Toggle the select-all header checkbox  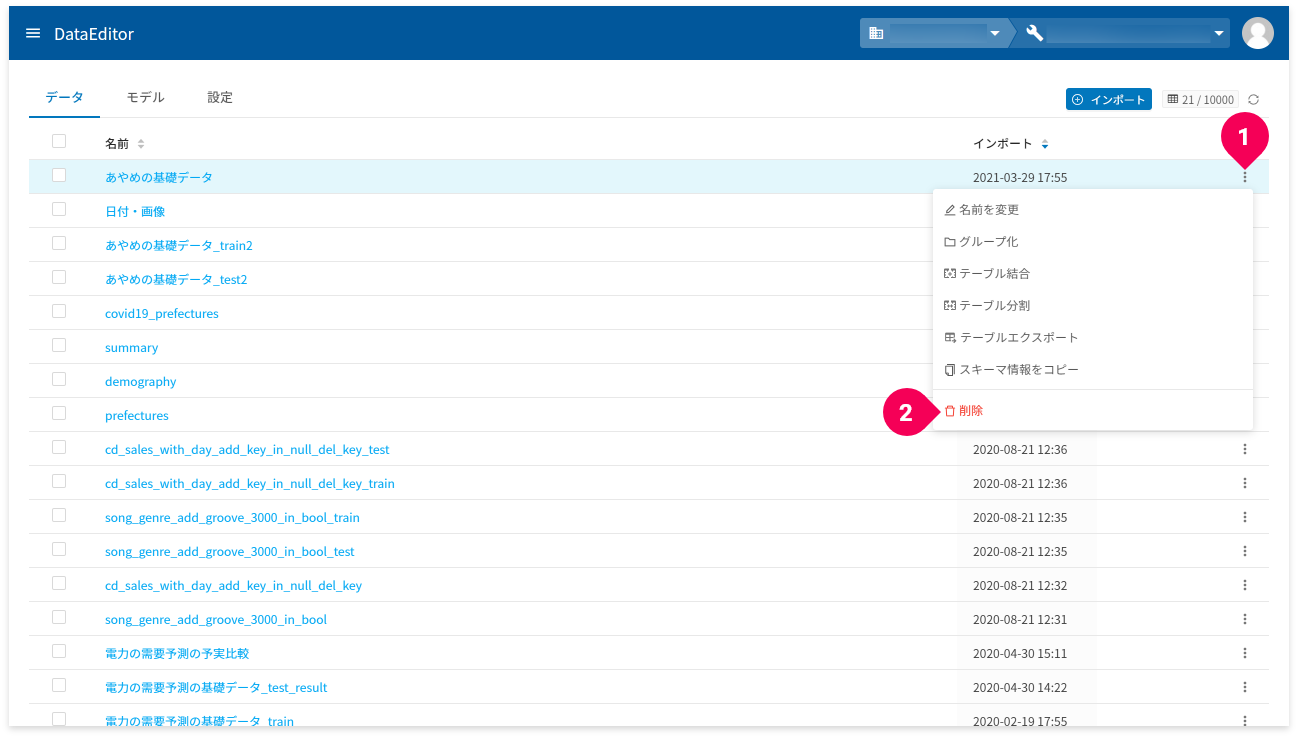[59, 141]
